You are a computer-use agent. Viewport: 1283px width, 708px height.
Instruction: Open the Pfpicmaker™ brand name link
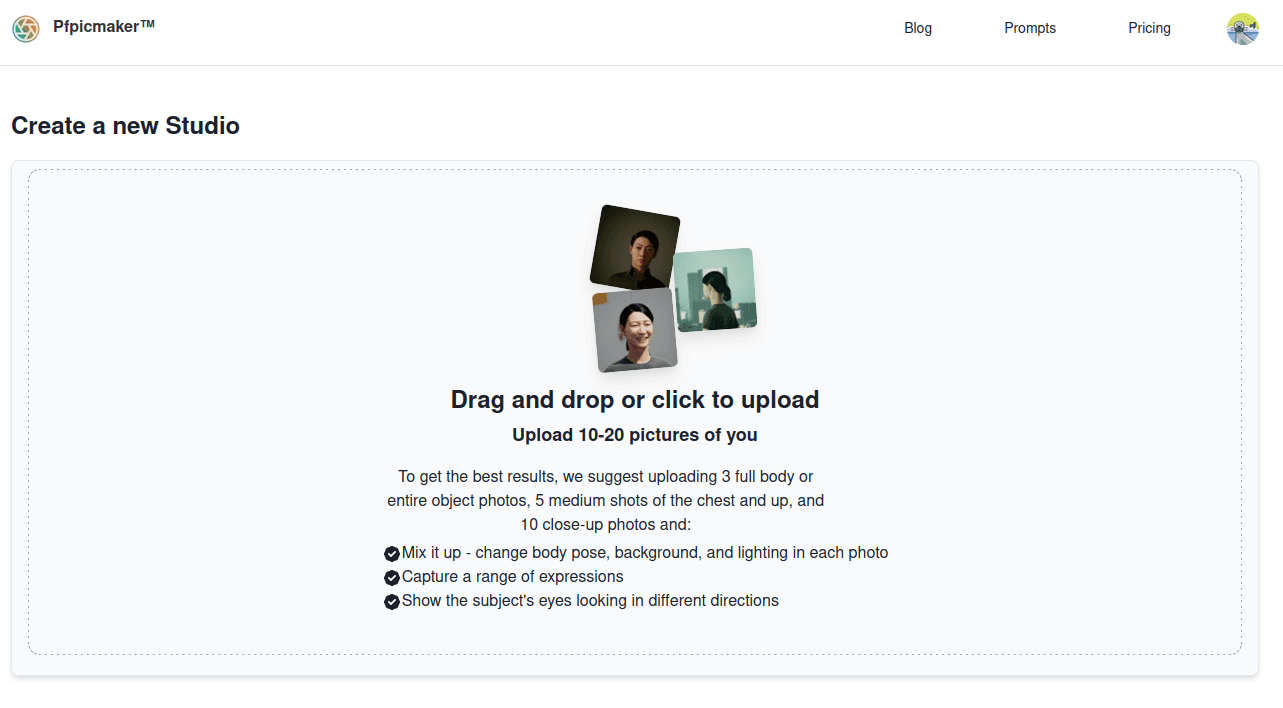104,27
